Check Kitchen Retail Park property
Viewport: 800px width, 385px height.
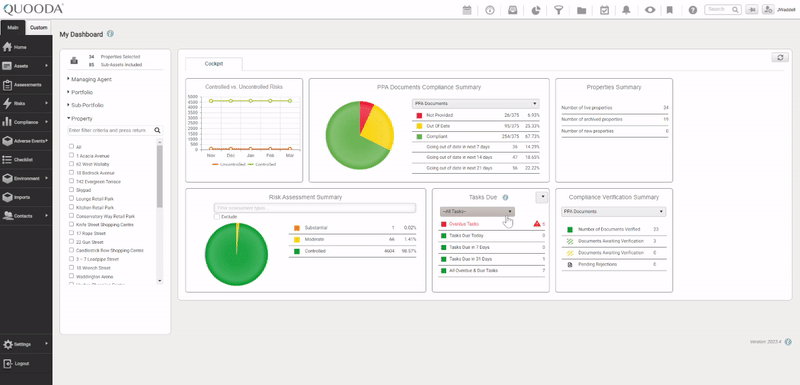click(71, 207)
